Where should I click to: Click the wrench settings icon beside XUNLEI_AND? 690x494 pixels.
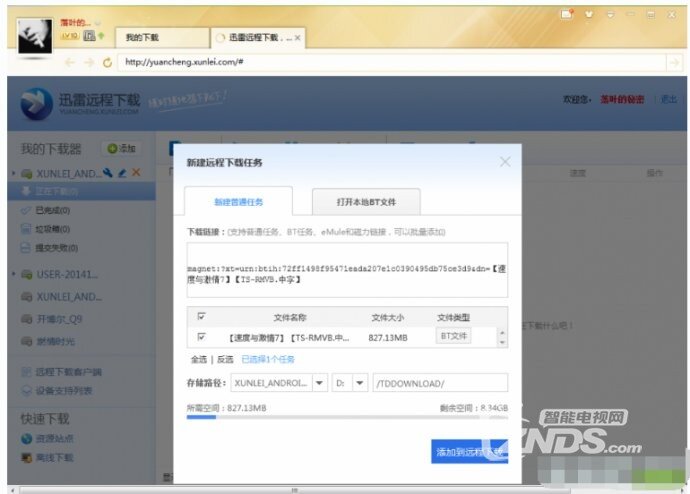click(x=108, y=173)
